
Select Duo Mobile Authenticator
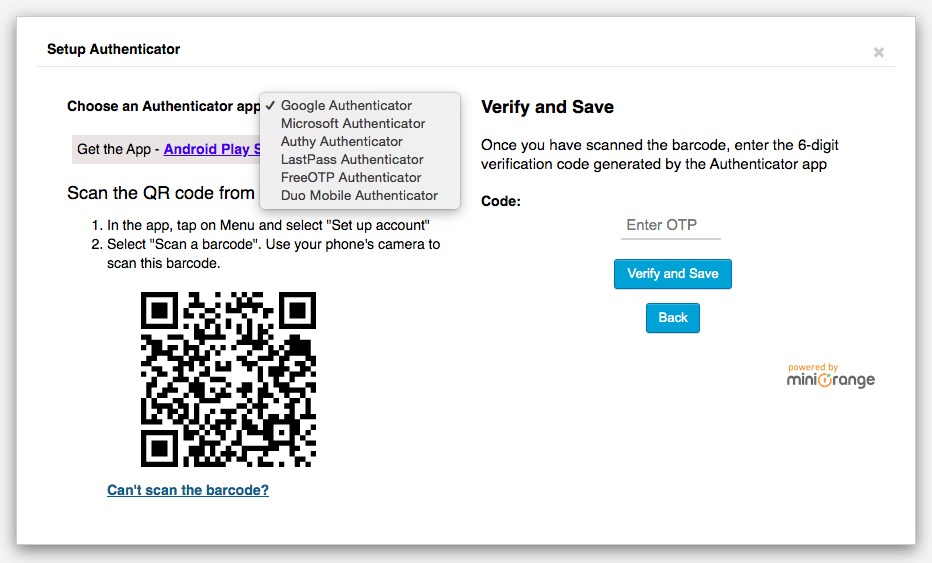[x=359, y=196]
